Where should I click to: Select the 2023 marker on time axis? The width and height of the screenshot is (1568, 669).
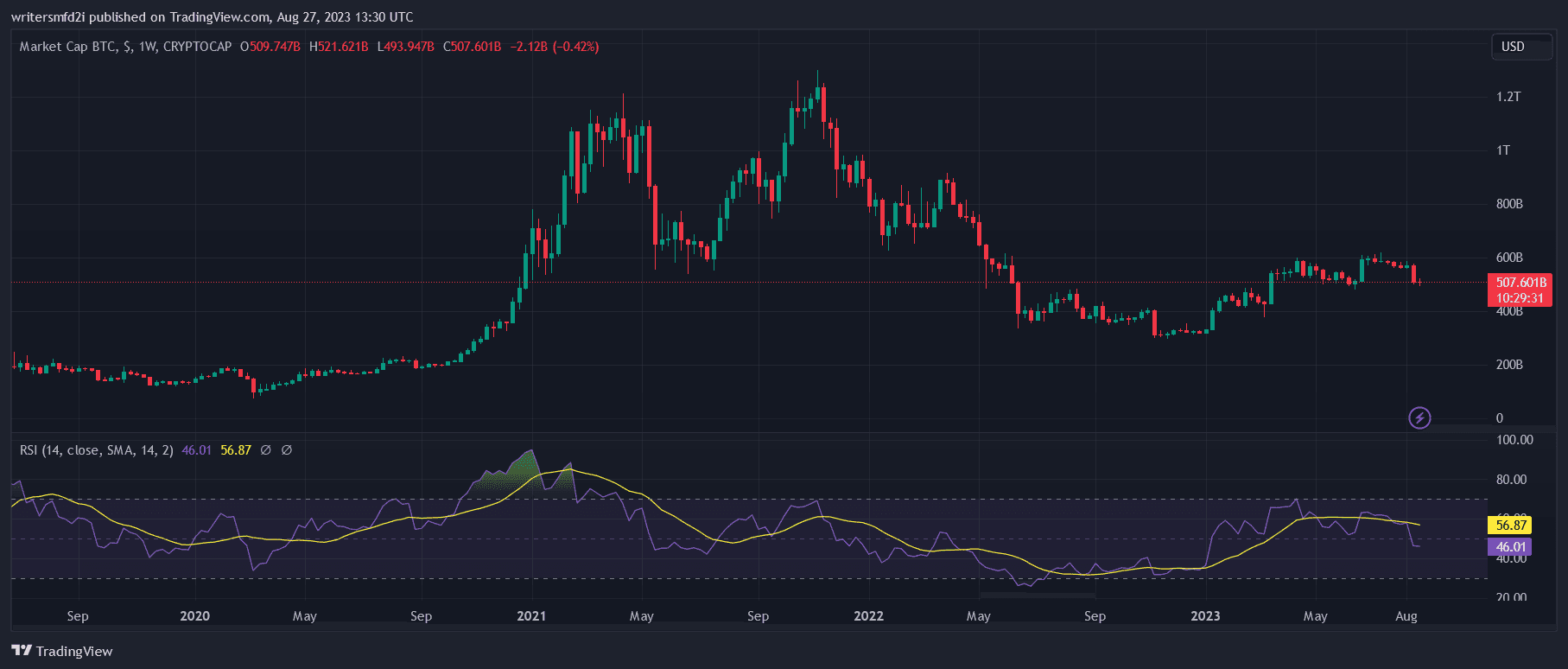click(1205, 616)
